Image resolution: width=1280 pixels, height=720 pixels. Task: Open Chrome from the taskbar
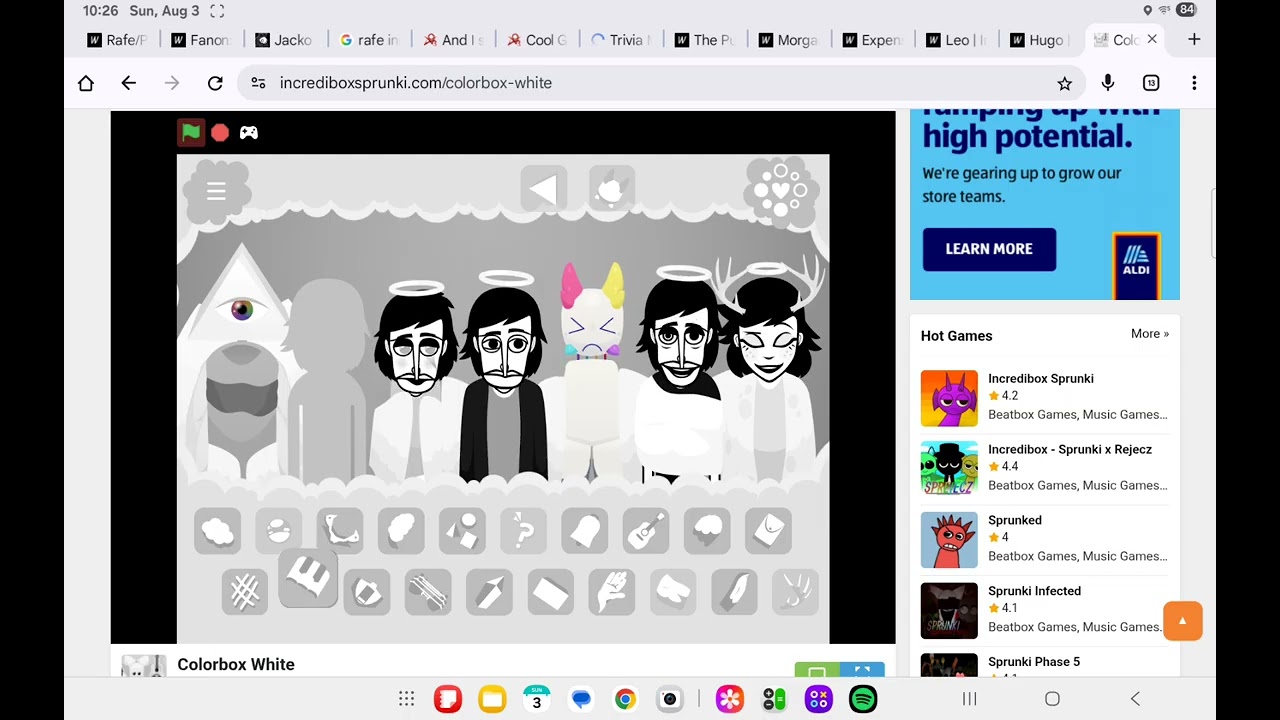(x=625, y=699)
